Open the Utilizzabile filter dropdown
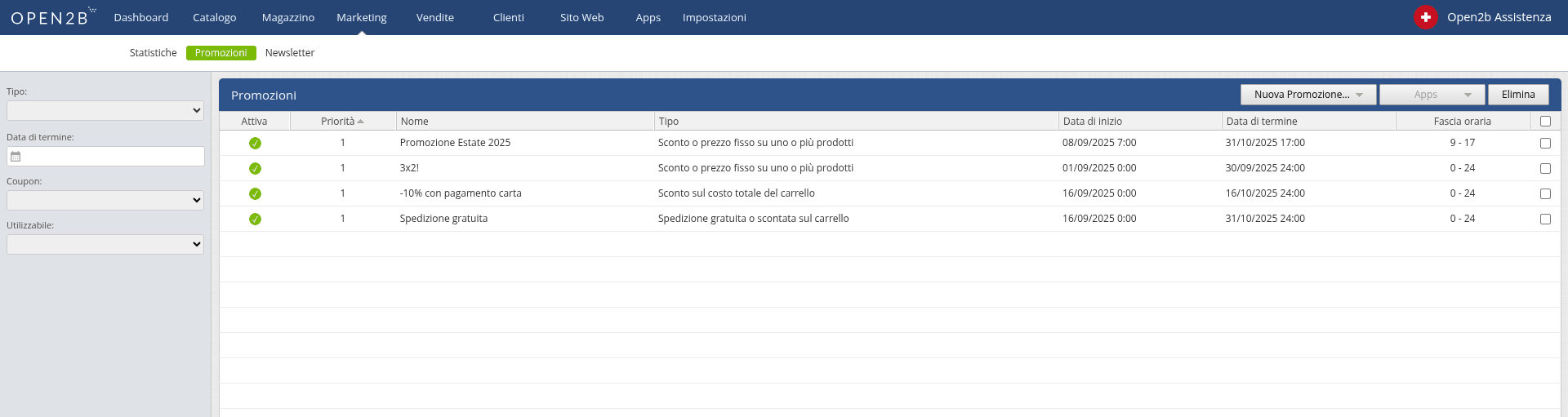 (x=105, y=245)
